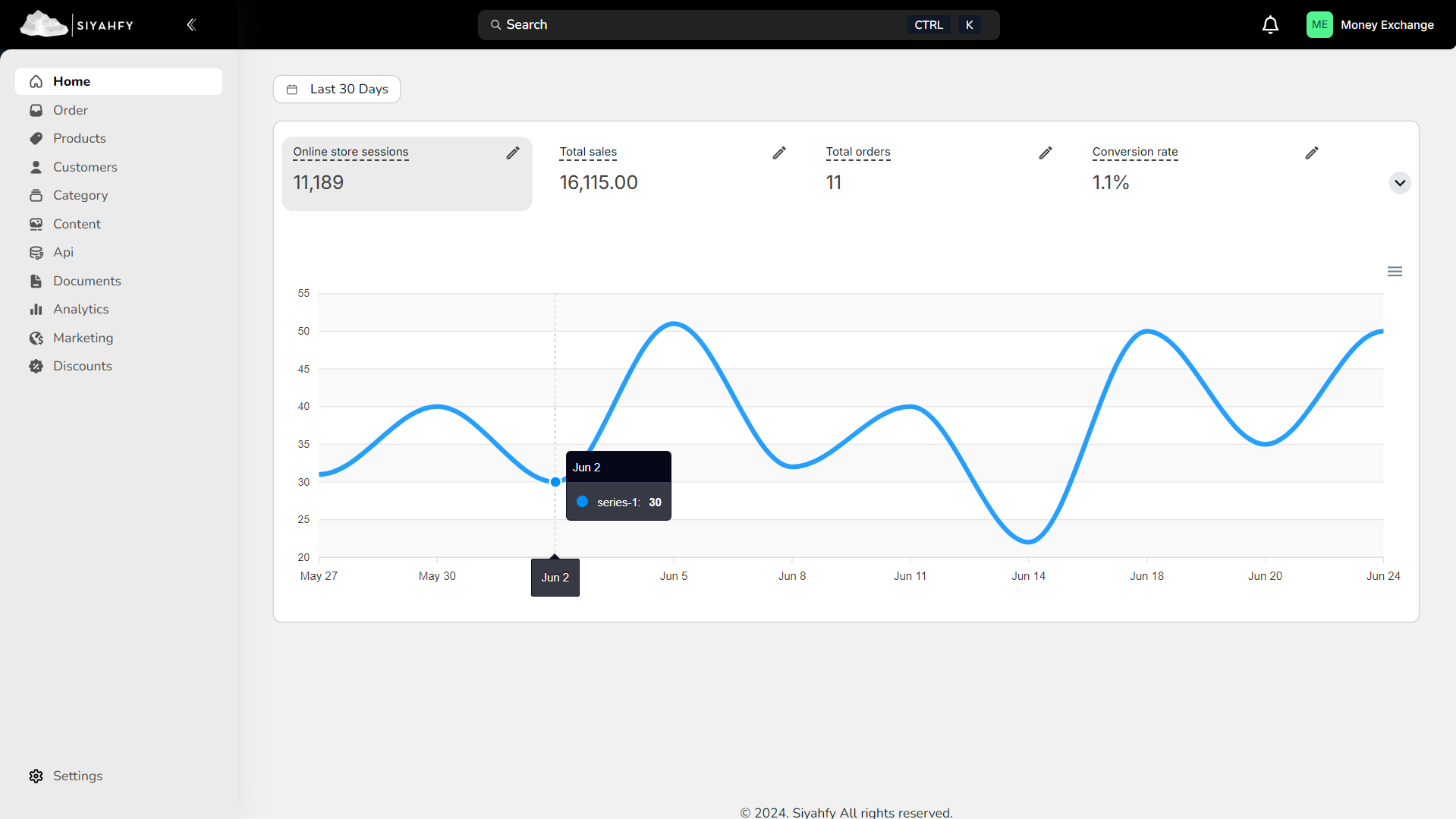
Task: Click the Customers link in the sidebar
Action: pos(85,167)
